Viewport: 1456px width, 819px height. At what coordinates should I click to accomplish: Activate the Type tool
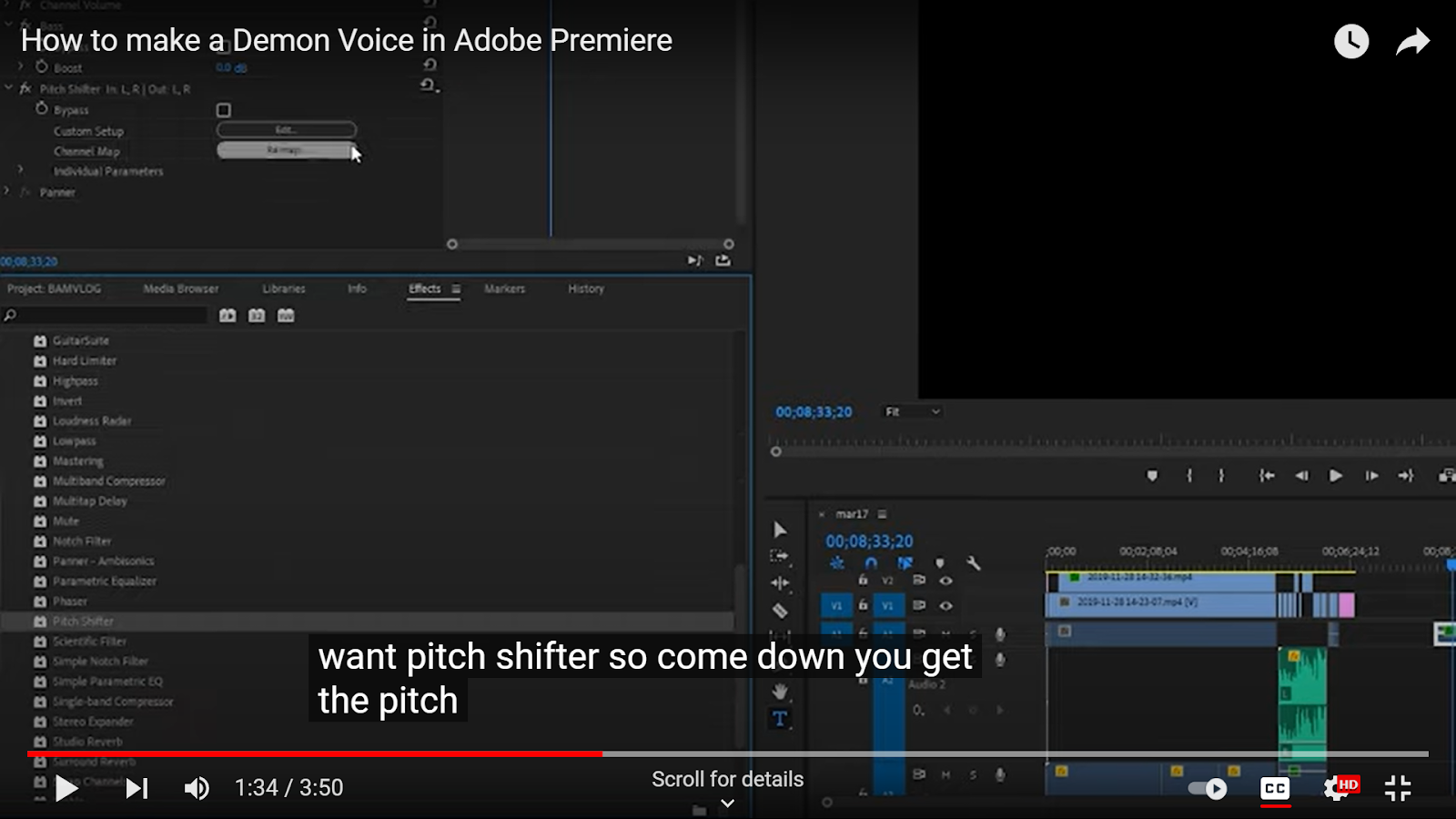(780, 719)
